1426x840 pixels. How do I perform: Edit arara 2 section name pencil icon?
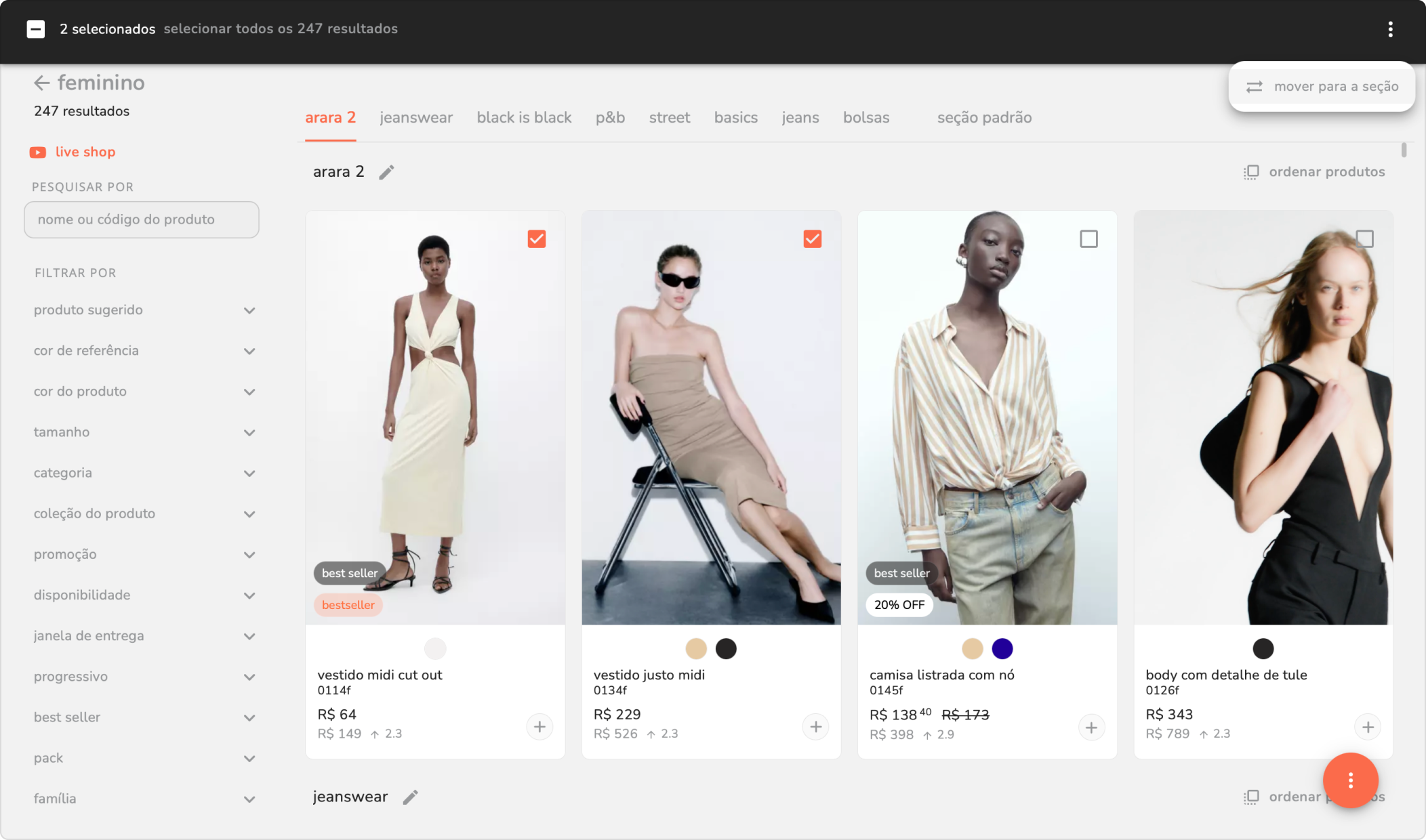click(386, 173)
